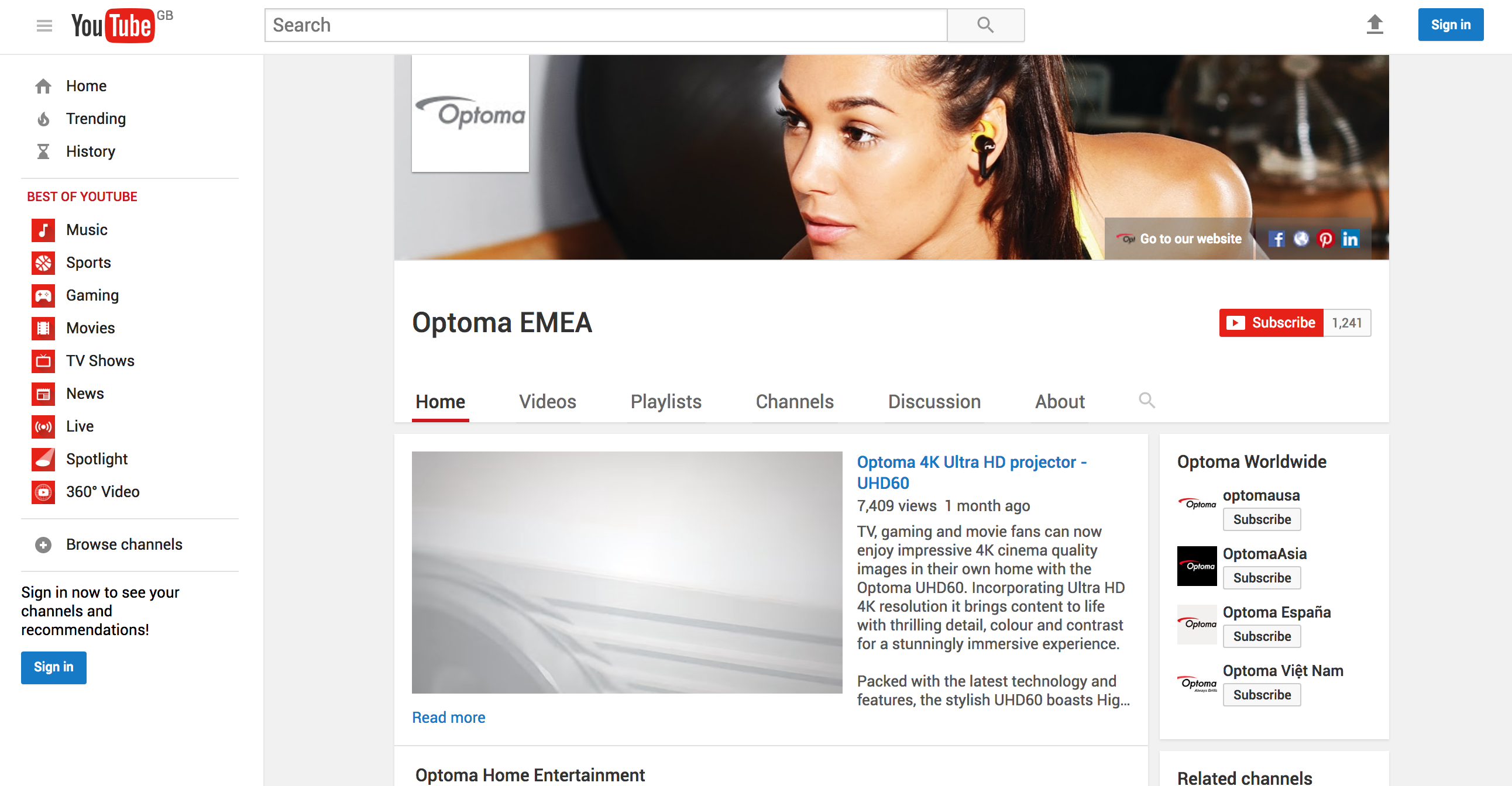The image size is (1512, 786).
Task: Open the channel search icon near About
Action: click(1147, 401)
